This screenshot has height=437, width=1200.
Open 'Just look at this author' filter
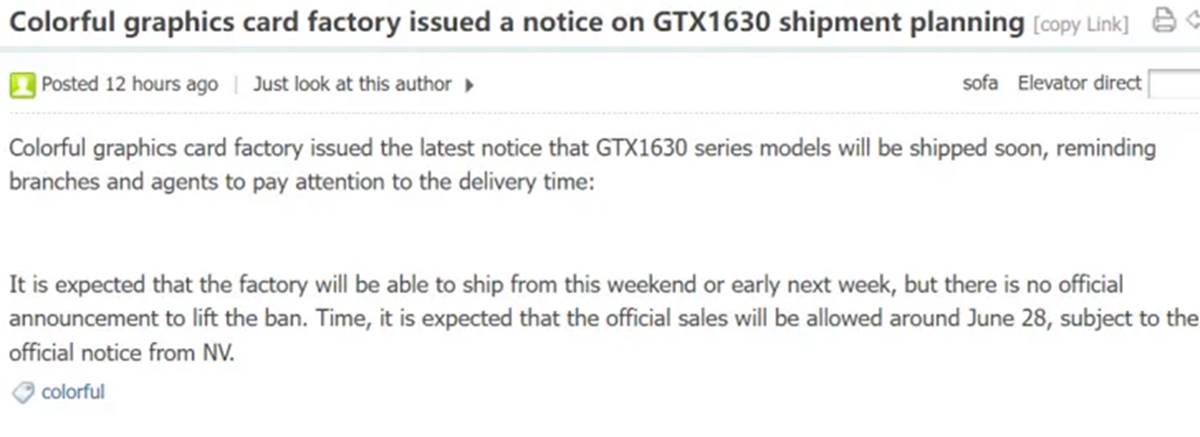(x=352, y=85)
